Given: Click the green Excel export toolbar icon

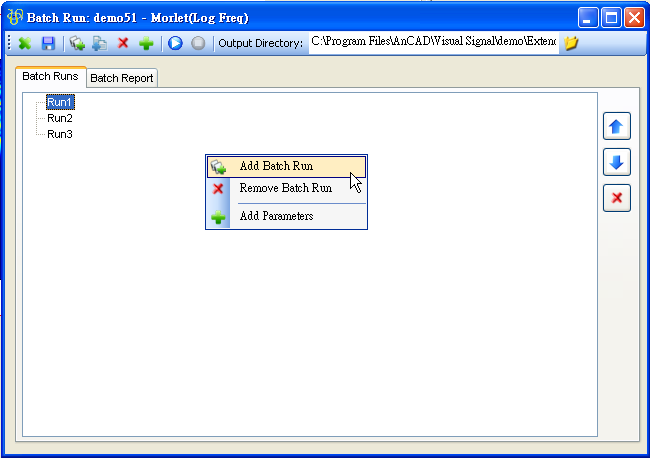Looking at the screenshot, I should pyautogui.click(x=25, y=43).
